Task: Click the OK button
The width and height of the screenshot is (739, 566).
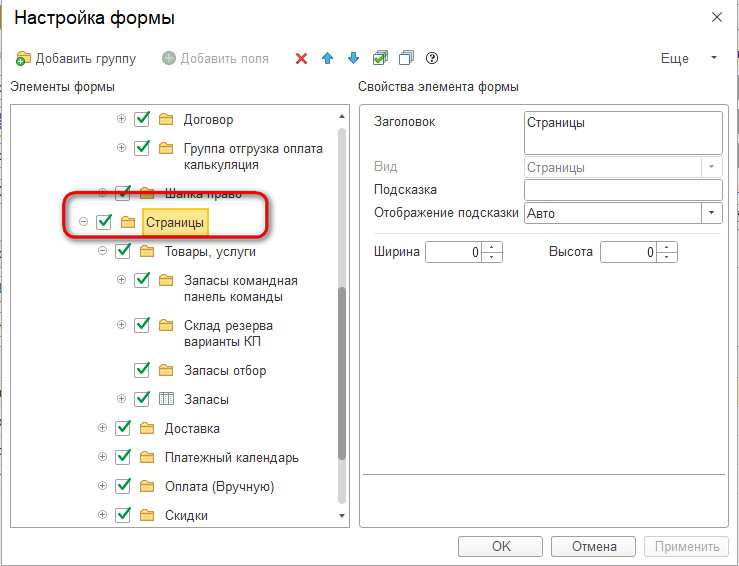Action: [501, 546]
